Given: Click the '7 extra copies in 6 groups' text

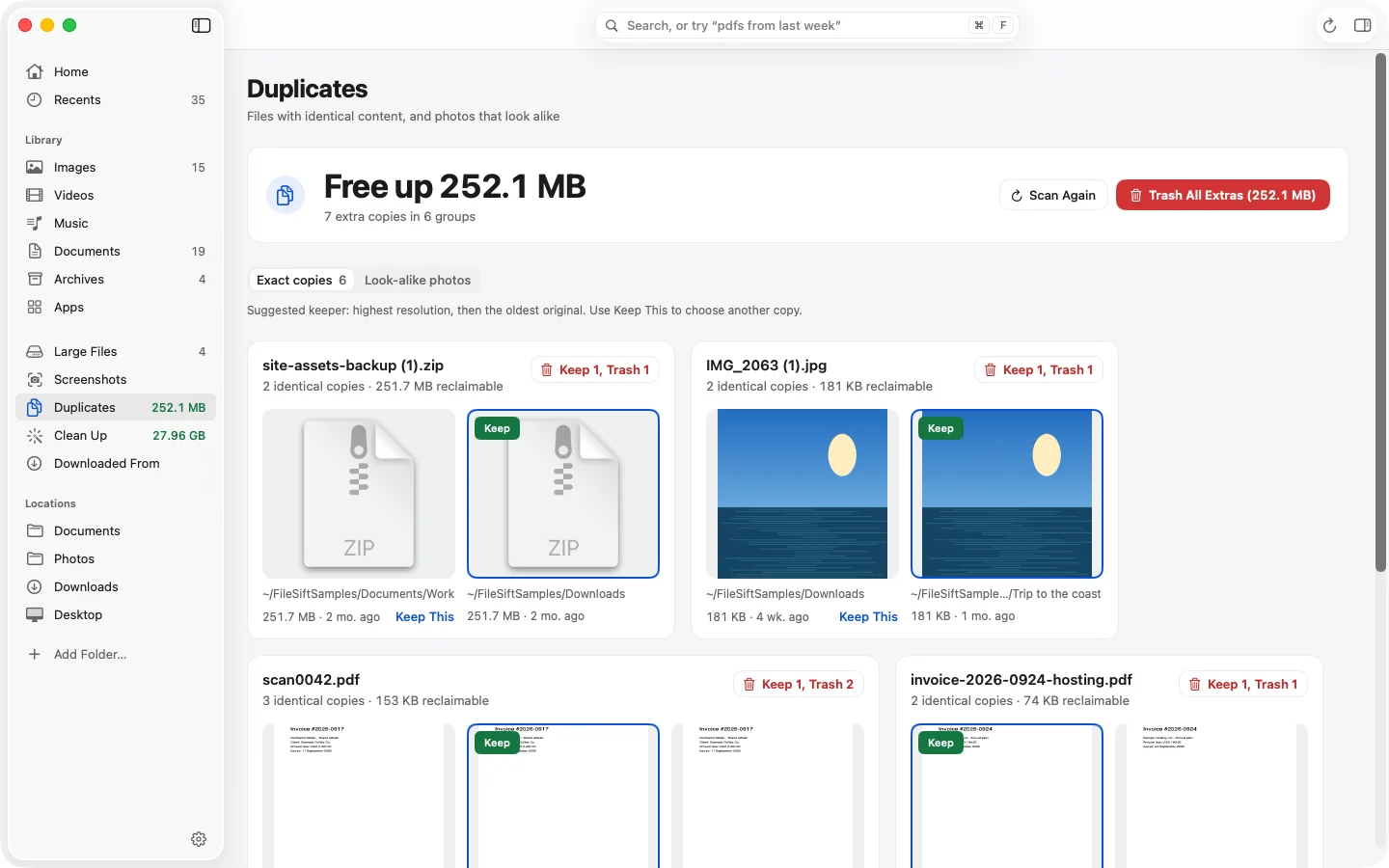Looking at the screenshot, I should click(x=399, y=217).
